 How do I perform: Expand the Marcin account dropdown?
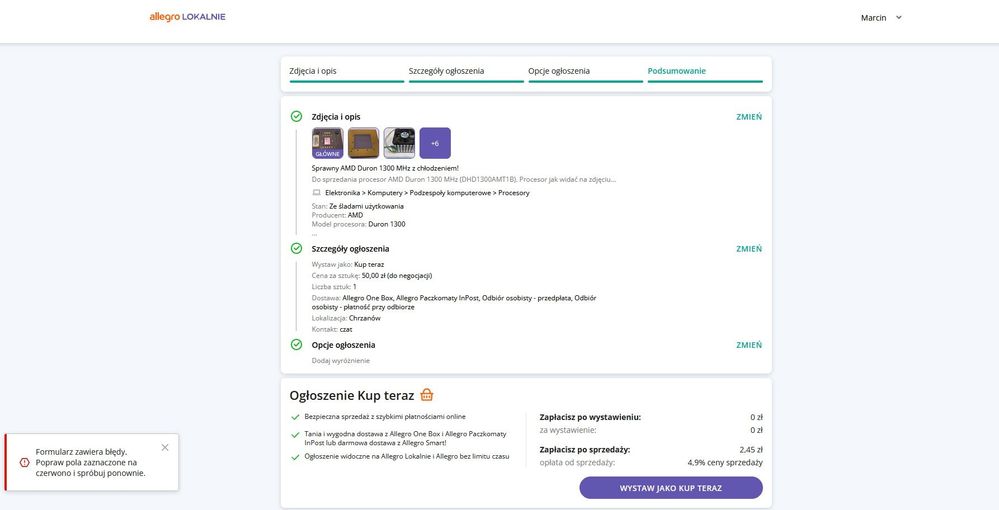coord(881,18)
